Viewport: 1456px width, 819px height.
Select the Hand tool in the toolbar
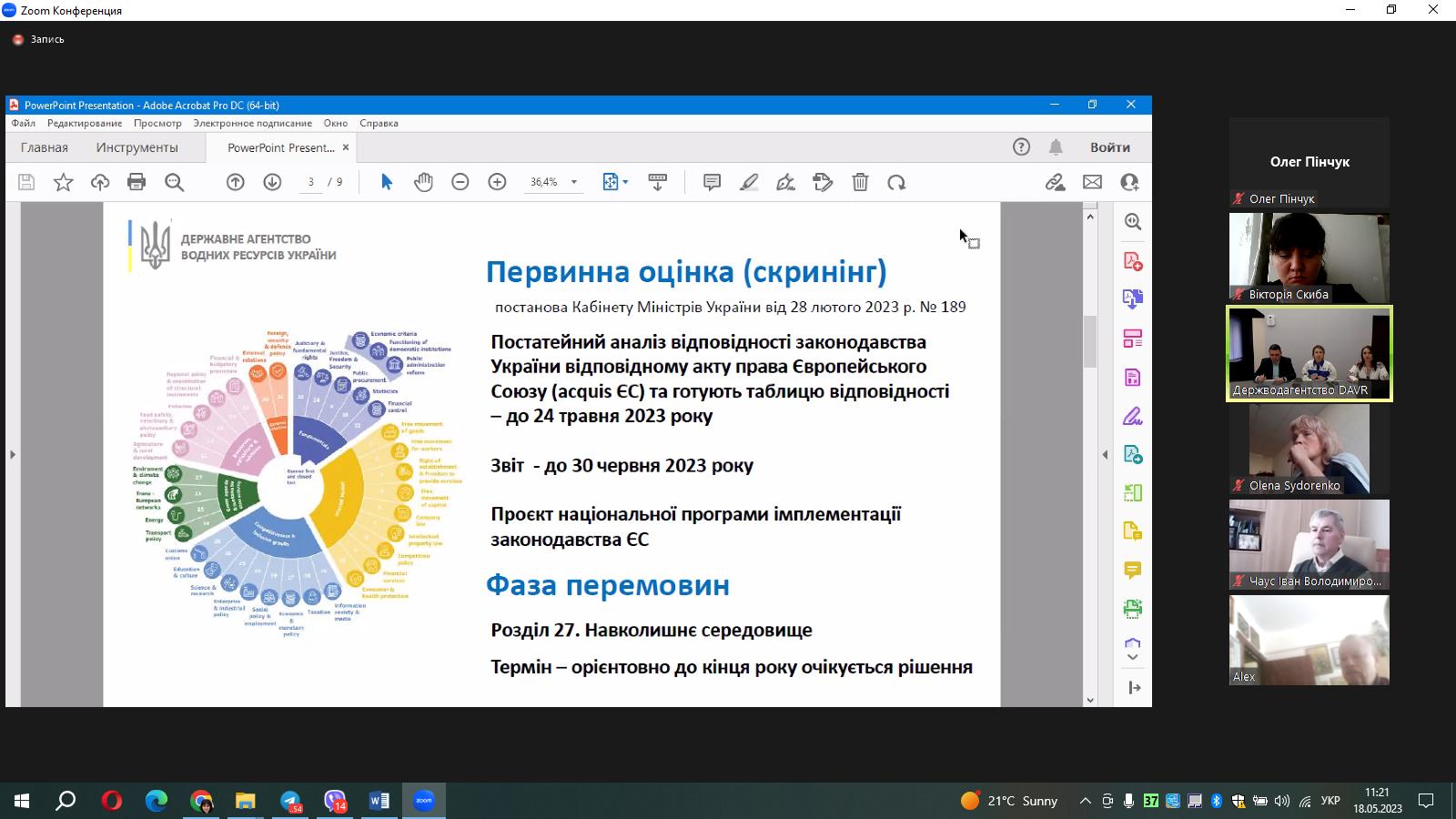click(x=422, y=182)
